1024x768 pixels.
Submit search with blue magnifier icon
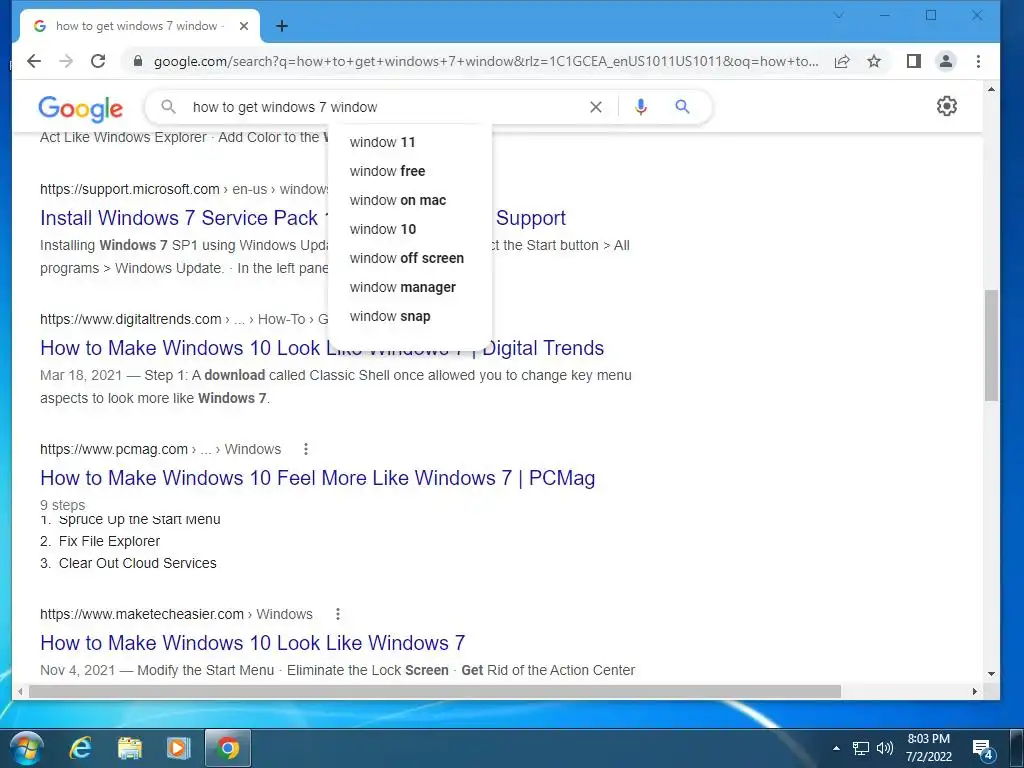coord(682,106)
